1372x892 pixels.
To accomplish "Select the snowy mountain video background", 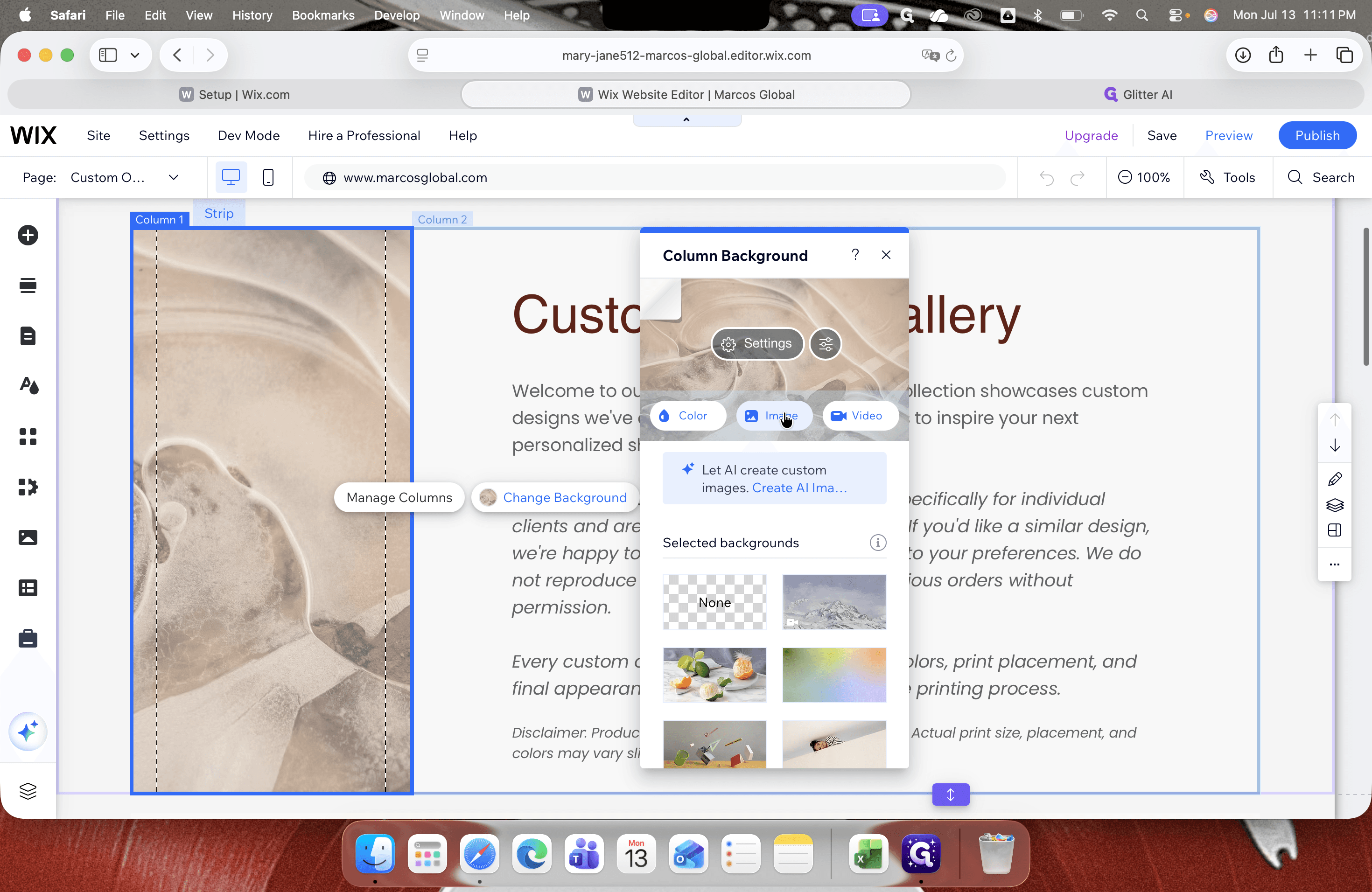I will 833,602.
